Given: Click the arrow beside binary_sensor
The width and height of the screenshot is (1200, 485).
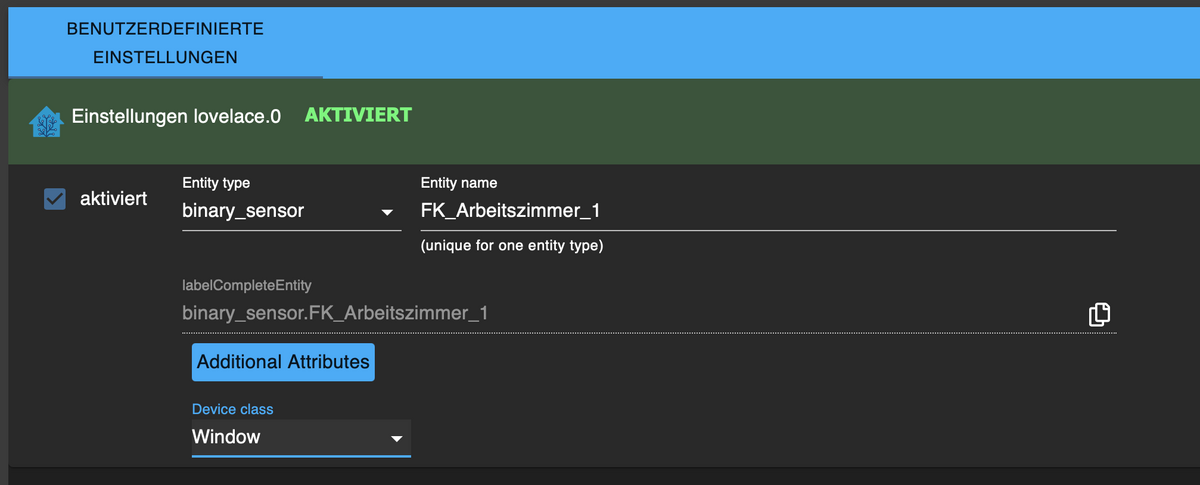Looking at the screenshot, I should 387,213.
